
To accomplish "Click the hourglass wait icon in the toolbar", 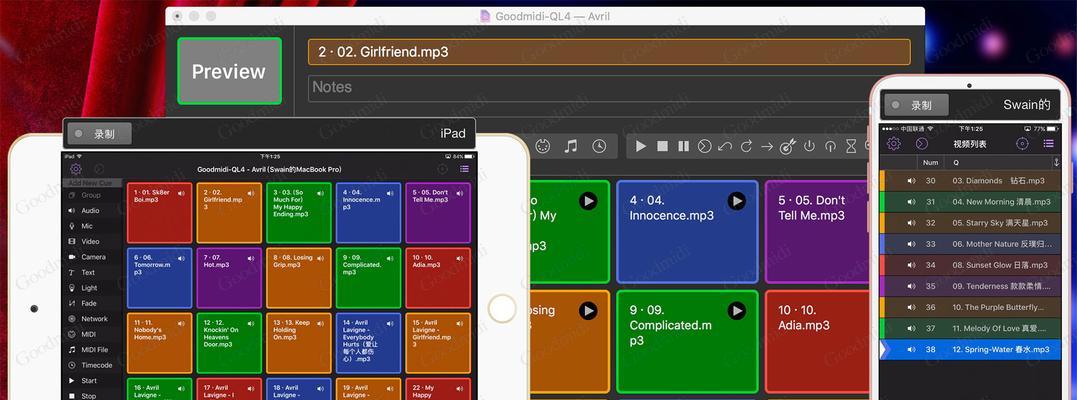I will point(851,146).
